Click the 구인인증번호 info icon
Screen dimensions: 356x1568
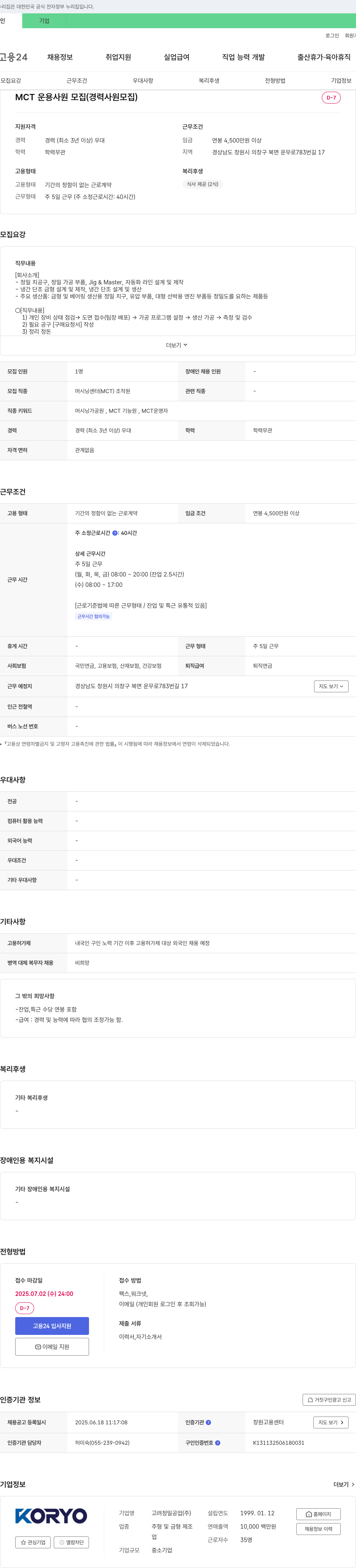click(x=218, y=1443)
